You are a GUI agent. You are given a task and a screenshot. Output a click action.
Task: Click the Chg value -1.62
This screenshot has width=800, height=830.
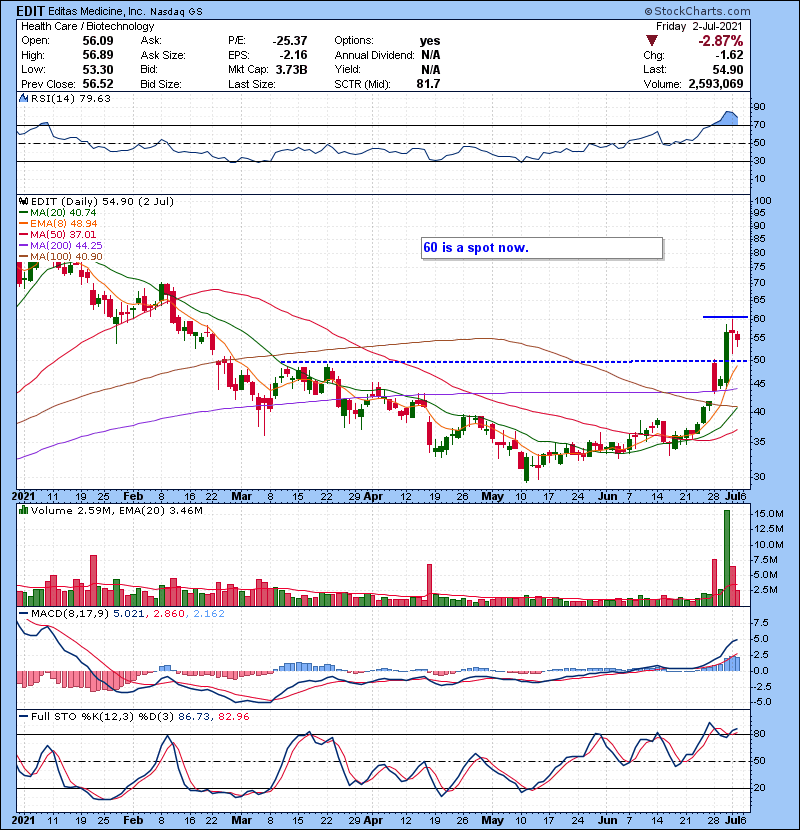[730, 55]
